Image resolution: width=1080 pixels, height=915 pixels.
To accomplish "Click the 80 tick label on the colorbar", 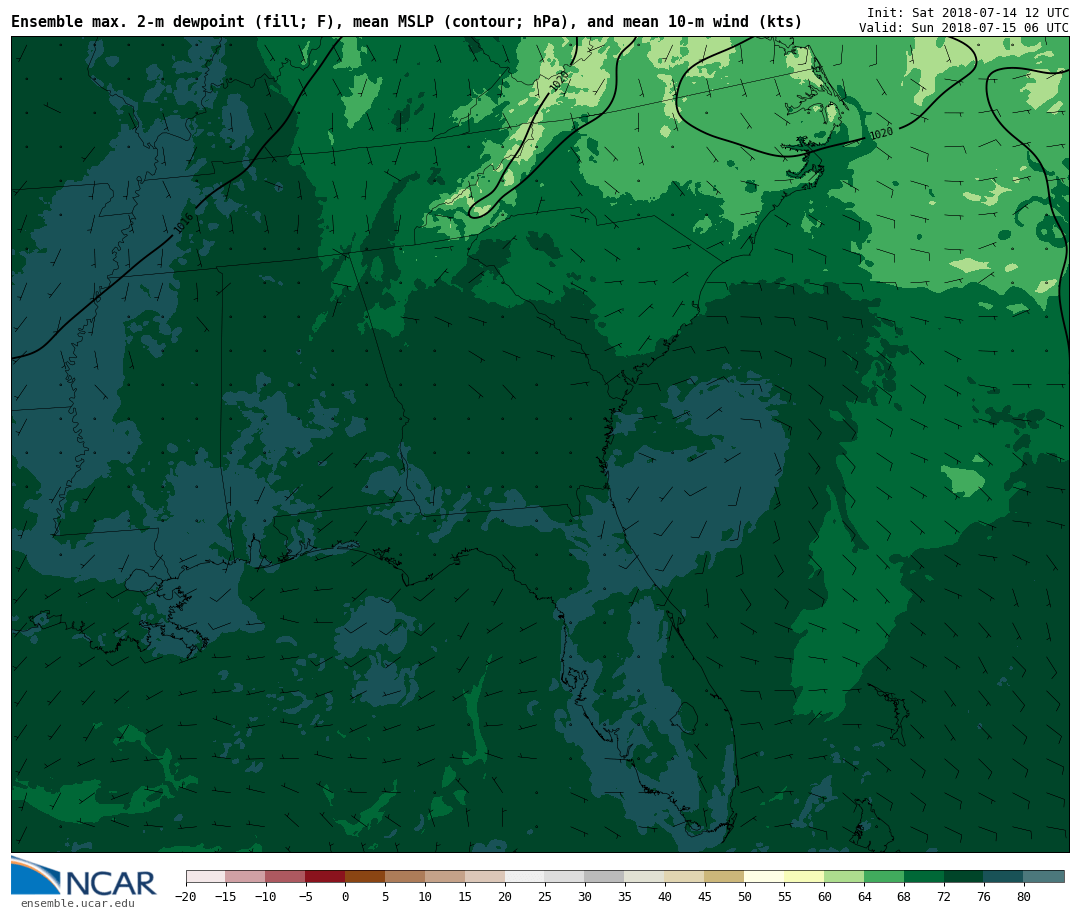I will pos(1023,897).
